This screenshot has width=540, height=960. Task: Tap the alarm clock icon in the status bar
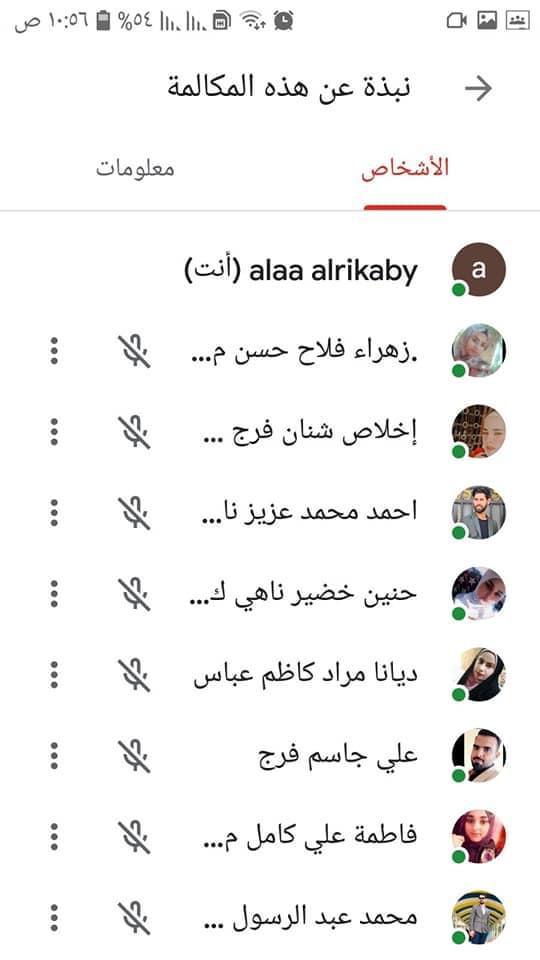pyautogui.click(x=283, y=21)
